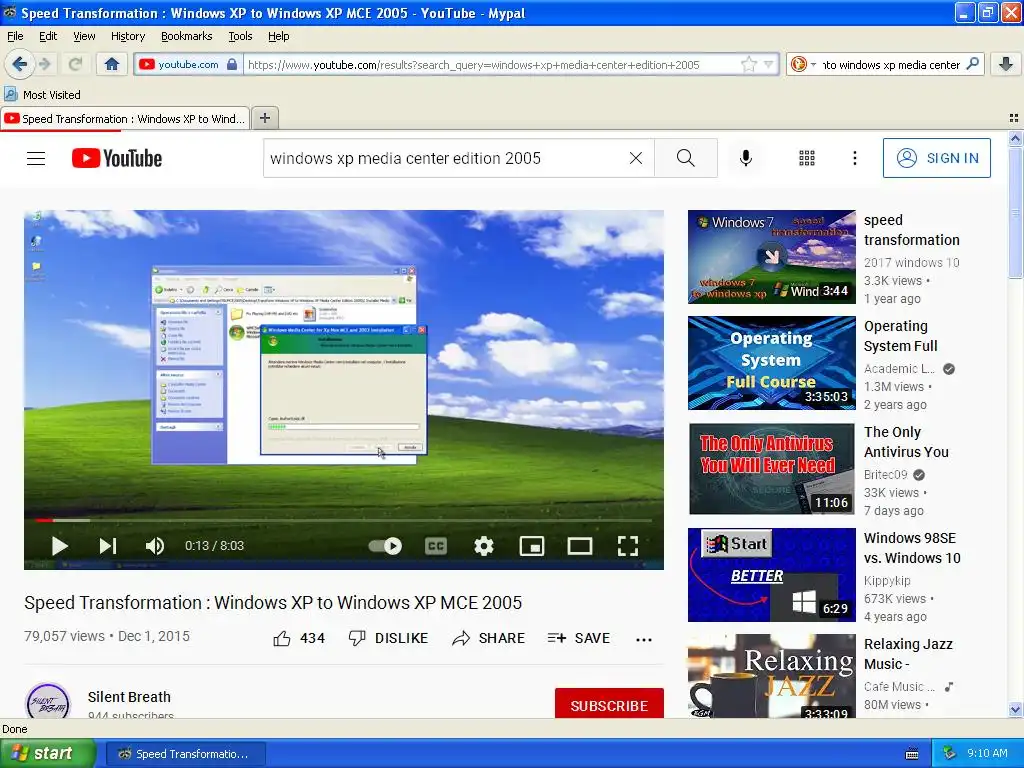Open The Only Antivirus thumbnail

pos(771,469)
